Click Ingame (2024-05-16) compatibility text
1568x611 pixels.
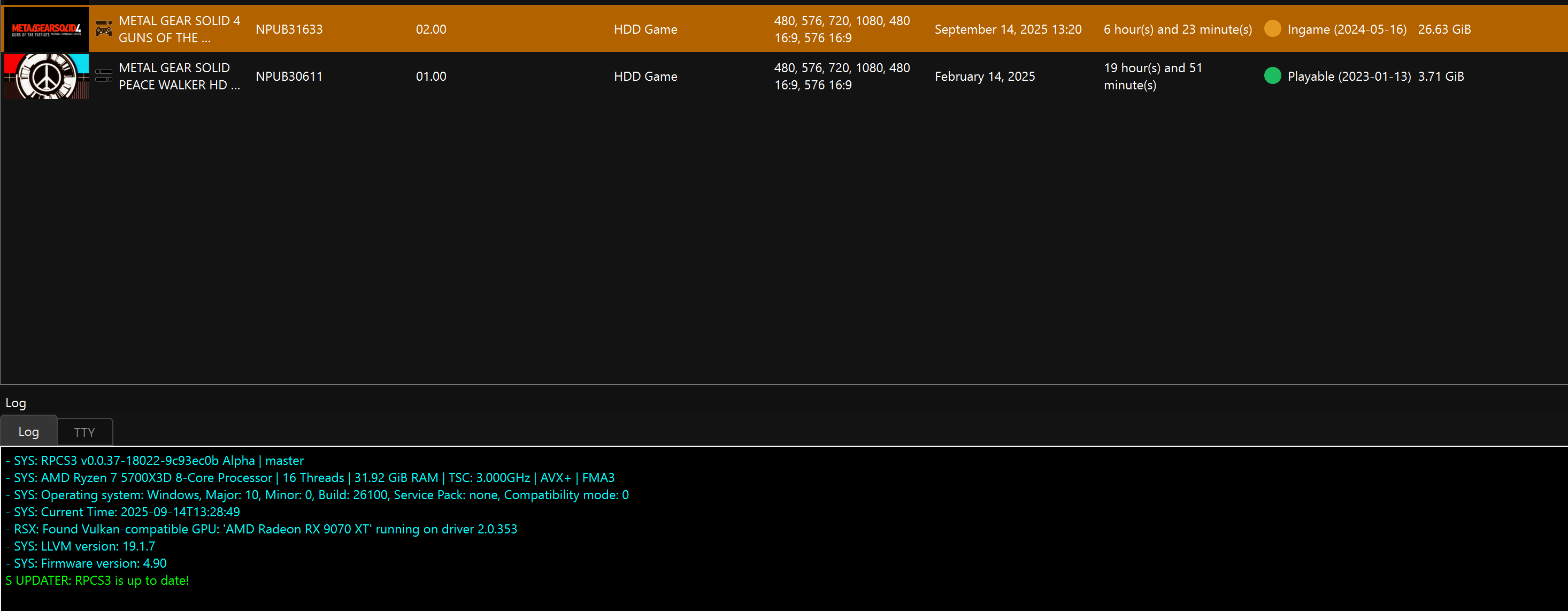(x=1347, y=29)
